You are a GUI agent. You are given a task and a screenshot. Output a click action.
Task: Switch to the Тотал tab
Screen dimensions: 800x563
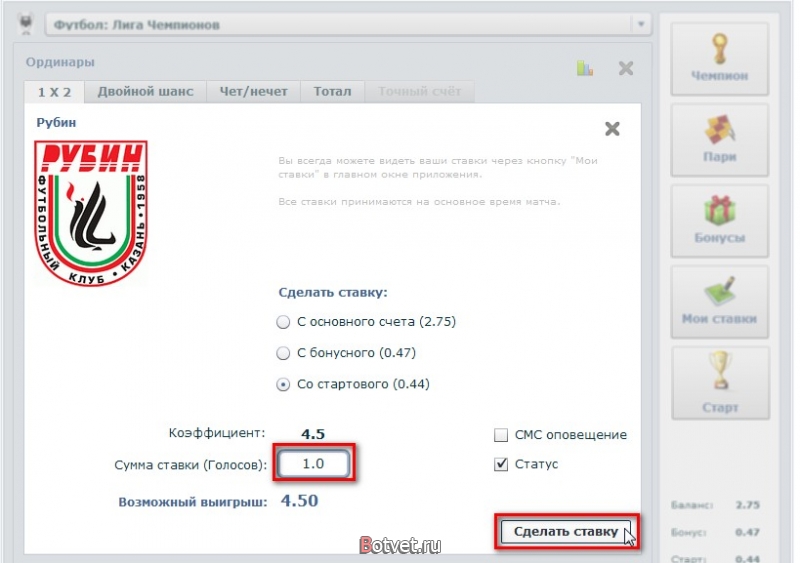point(332,91)
